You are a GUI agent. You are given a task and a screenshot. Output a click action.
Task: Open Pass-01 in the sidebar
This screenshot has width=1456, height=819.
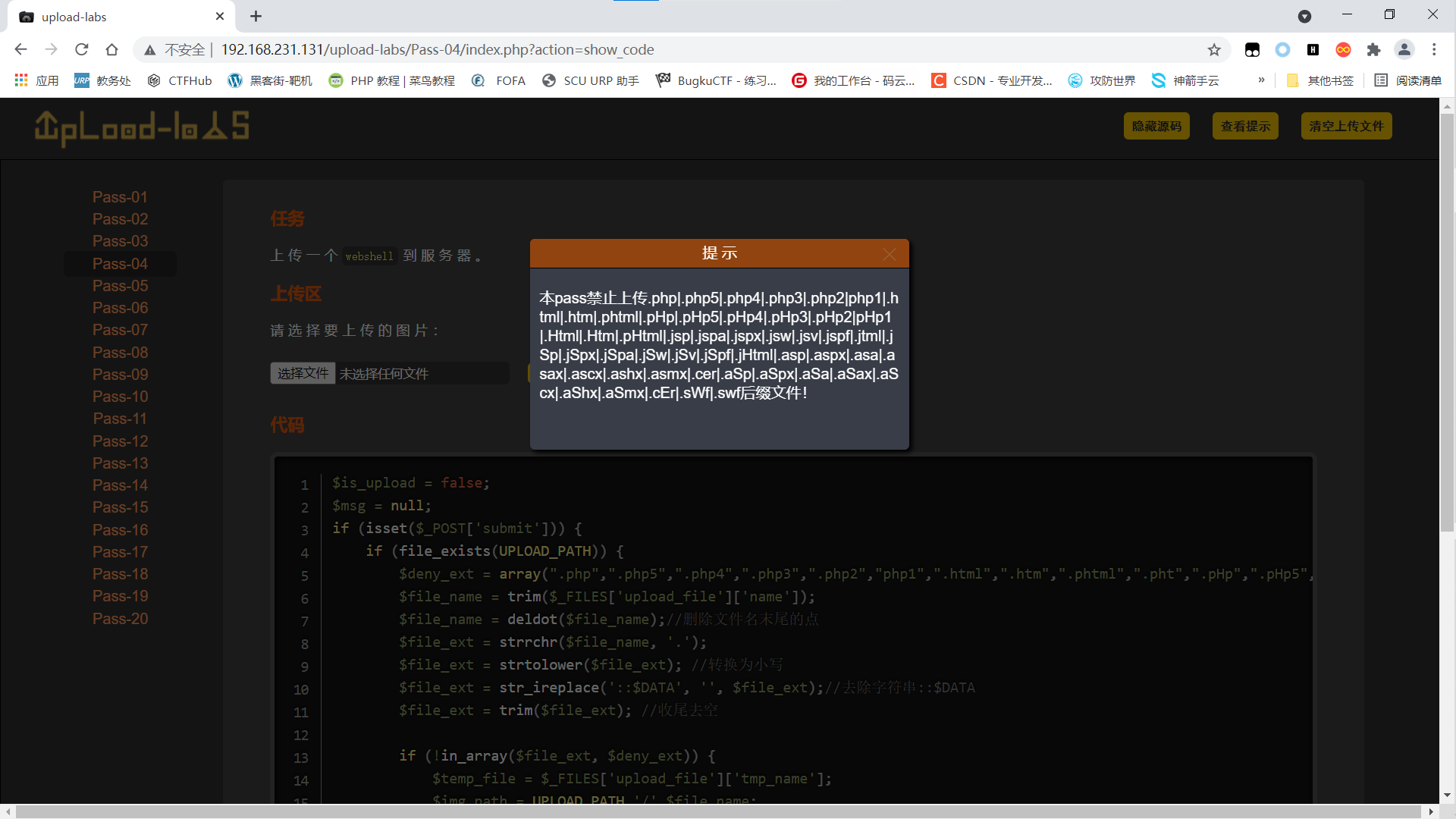coord(120,197)
